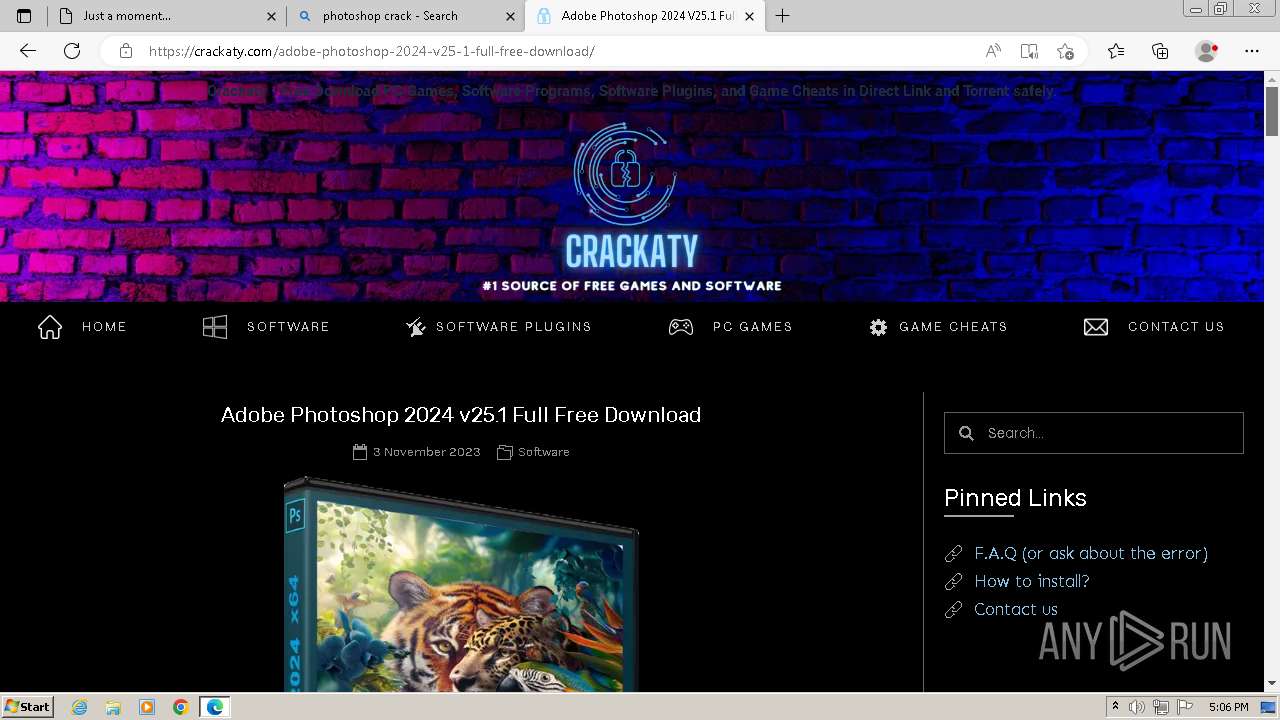Click the page vertical scrollbar thumb
The width and height of the screenshot is (1280, 720).
tap(1272, 110)
